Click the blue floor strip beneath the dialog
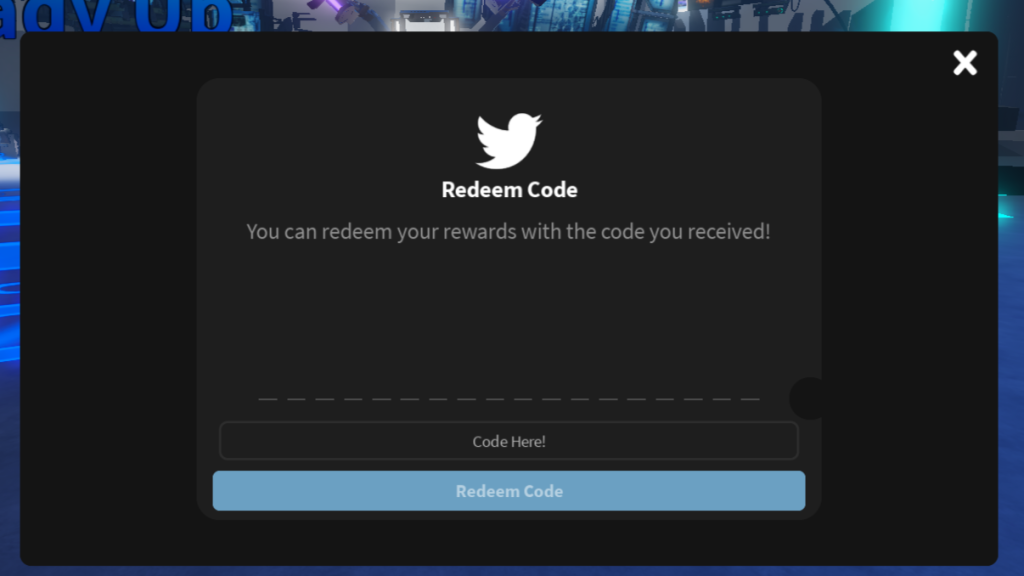The width and height of the screenshot is (1024, 576). coord(512,571)
